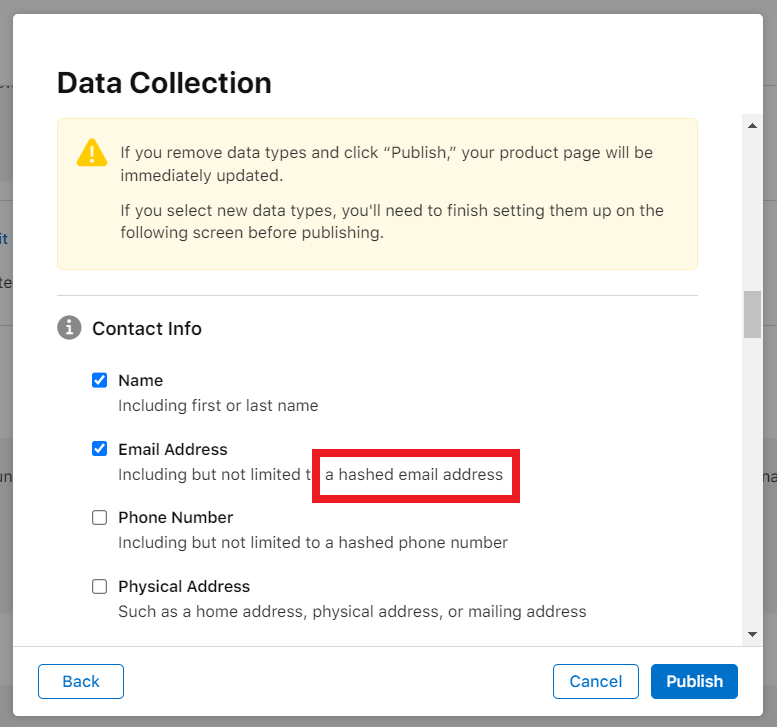Uncheck the Email Address checkbox

100,449
